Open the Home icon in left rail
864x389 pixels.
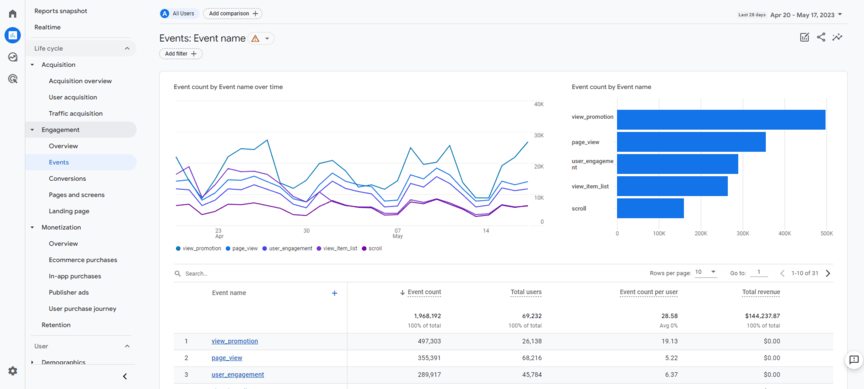[x=13, y=14]
